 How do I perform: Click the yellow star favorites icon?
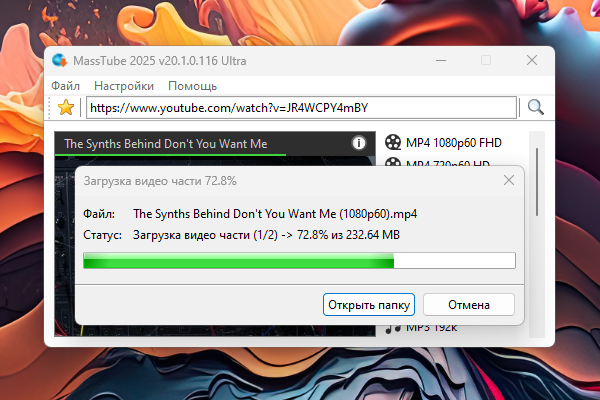pyautogui.click(x=66, y=108)
